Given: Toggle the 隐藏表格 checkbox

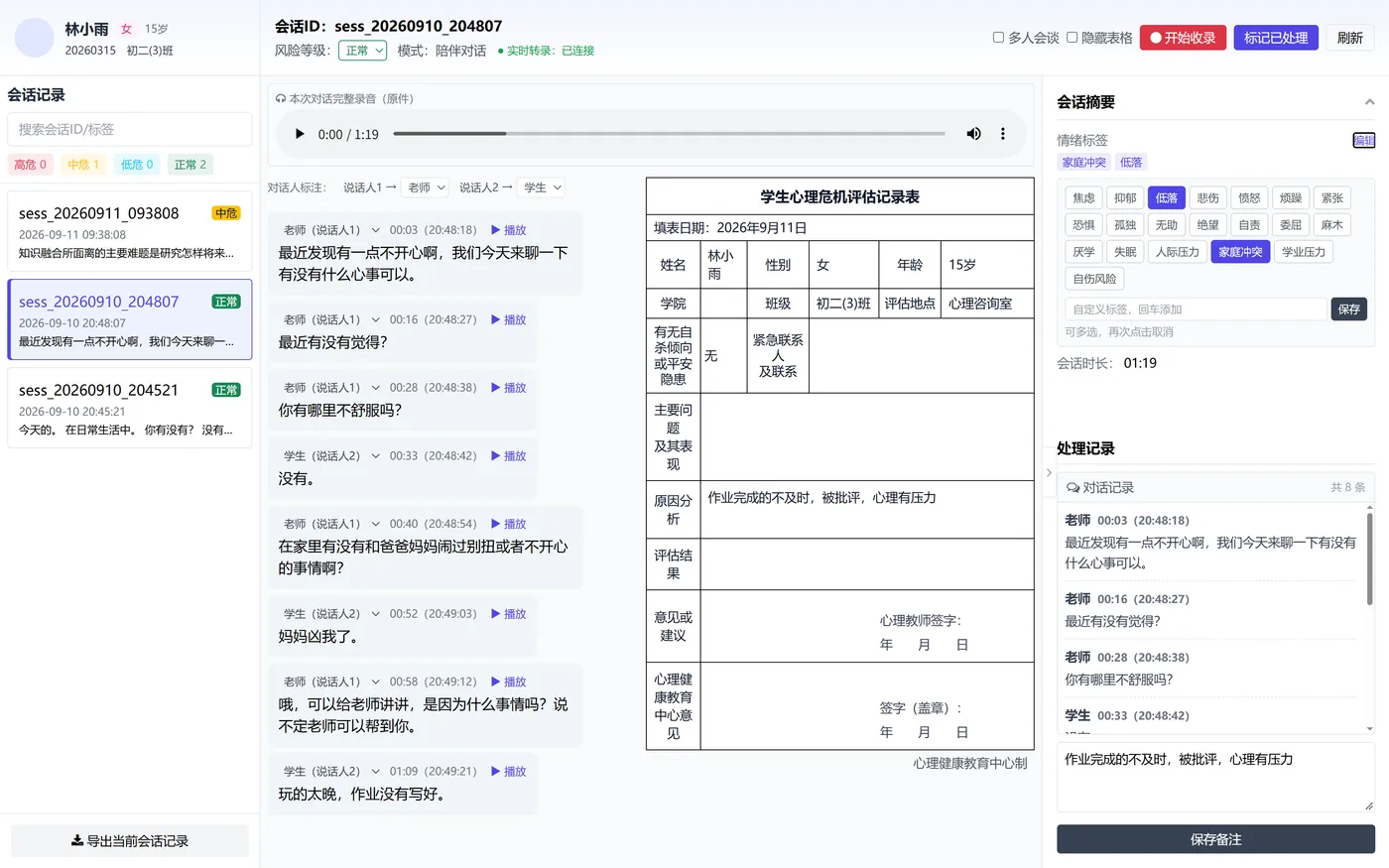Looking at the screenshot, I should click(1072, 38).
